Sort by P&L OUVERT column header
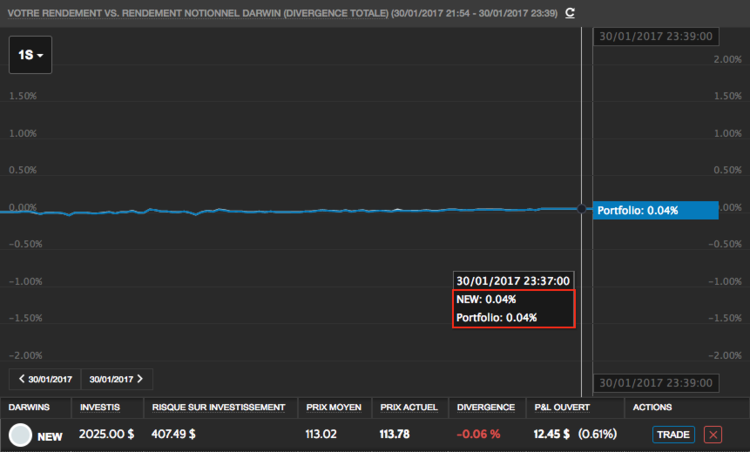Viewport: 750px width, 452px height. (x=562, y=407)
